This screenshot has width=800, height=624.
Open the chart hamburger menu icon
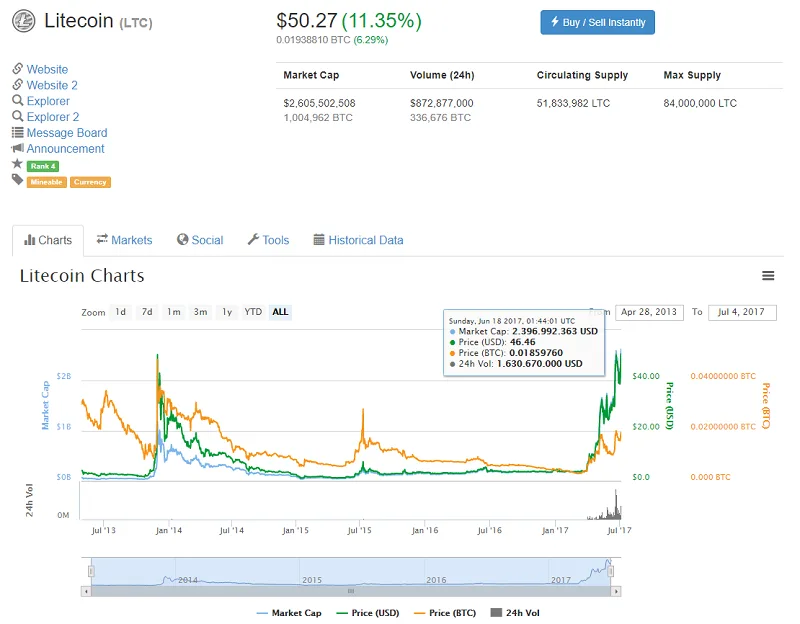[x=768, y=276]
